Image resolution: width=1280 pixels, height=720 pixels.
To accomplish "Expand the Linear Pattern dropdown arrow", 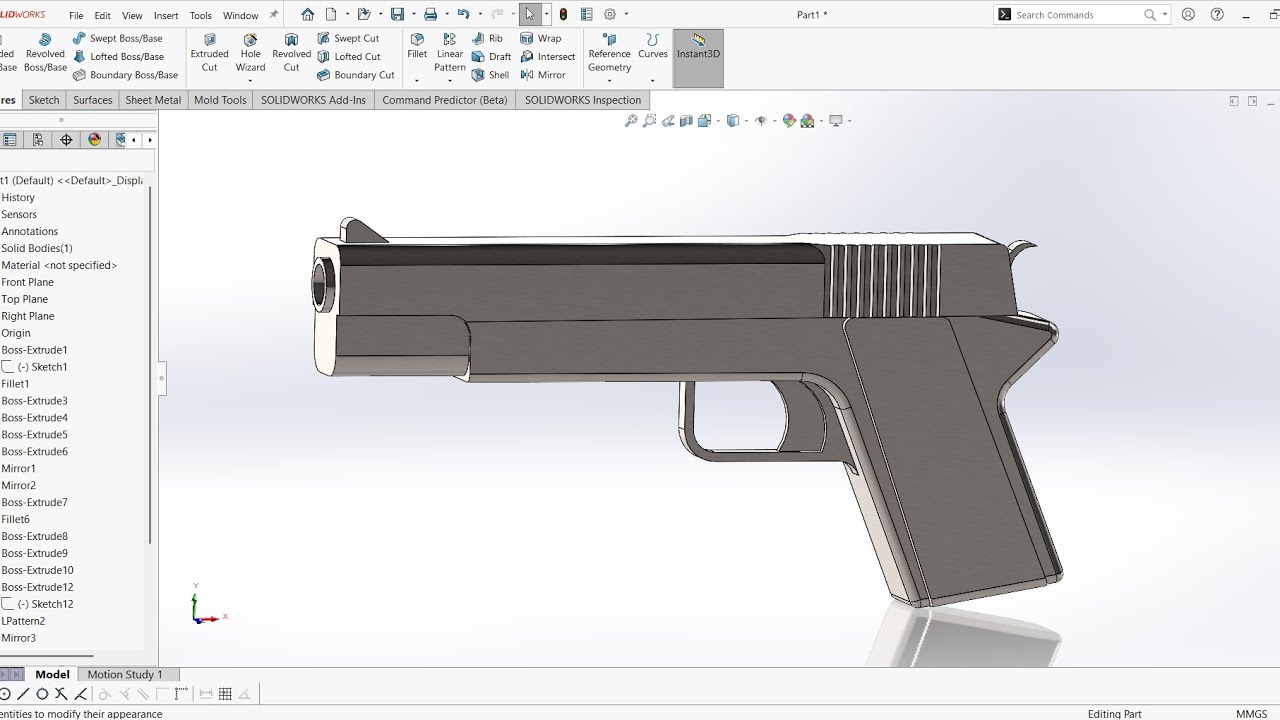I will 450,81.
